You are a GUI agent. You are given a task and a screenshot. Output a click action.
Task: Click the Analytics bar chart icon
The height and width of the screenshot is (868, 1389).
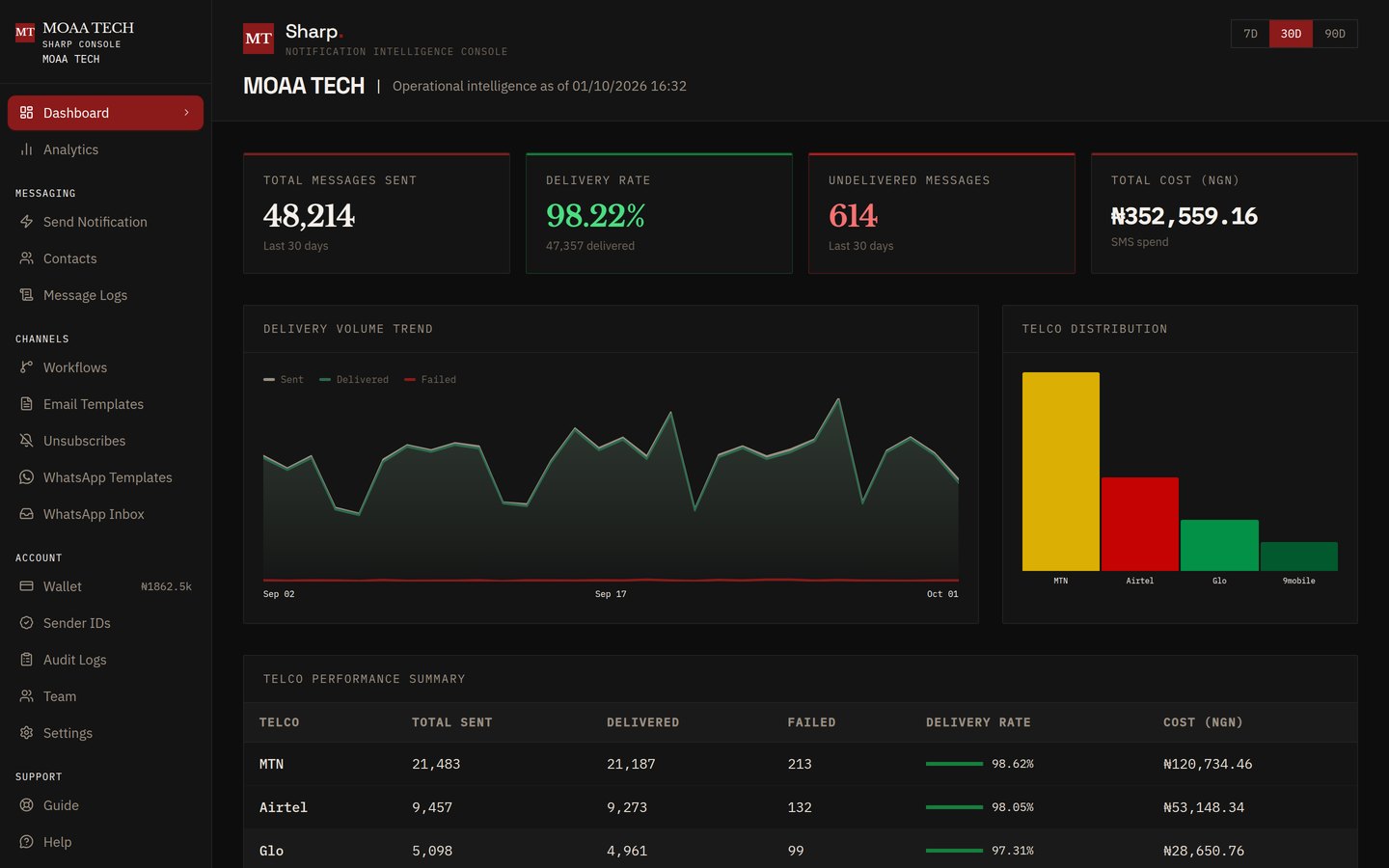click(x=26, y=149)
